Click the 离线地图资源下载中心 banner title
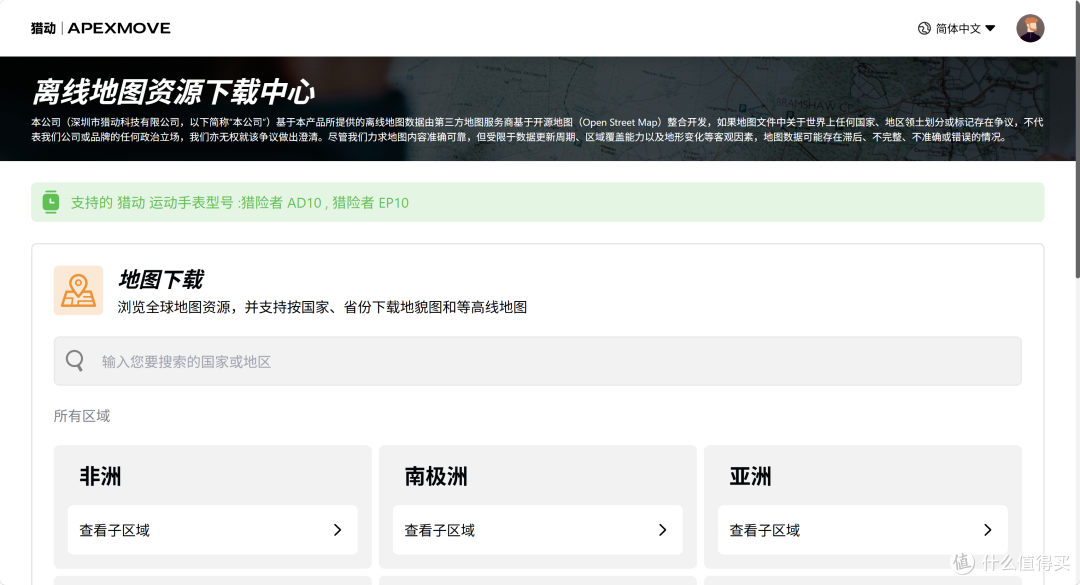Viewport: 1080px width, 585px height. pos(174,91)
